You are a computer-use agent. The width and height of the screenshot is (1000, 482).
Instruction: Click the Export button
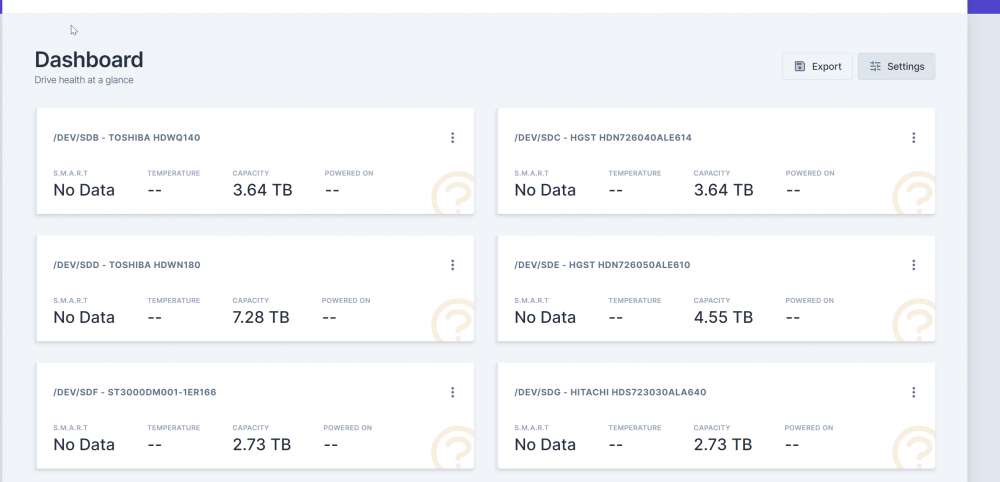(817, 66)
